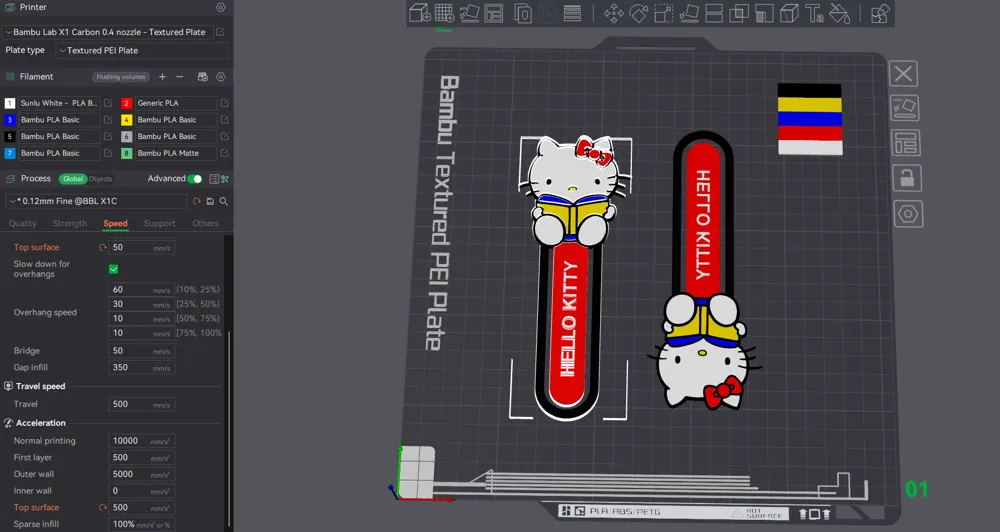This screenshot has width=1000, height=532.
Task: Open filament 3 Bambu PLA Basic dropdown
Action: point(59,119)
